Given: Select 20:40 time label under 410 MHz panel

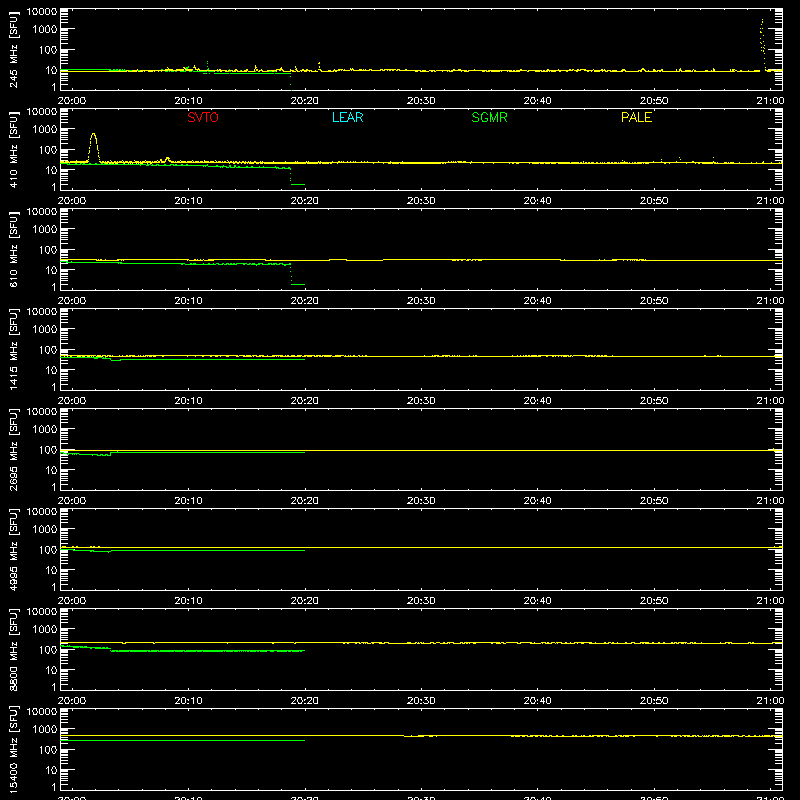Looking at the screenshot, I should coord(537,201).
